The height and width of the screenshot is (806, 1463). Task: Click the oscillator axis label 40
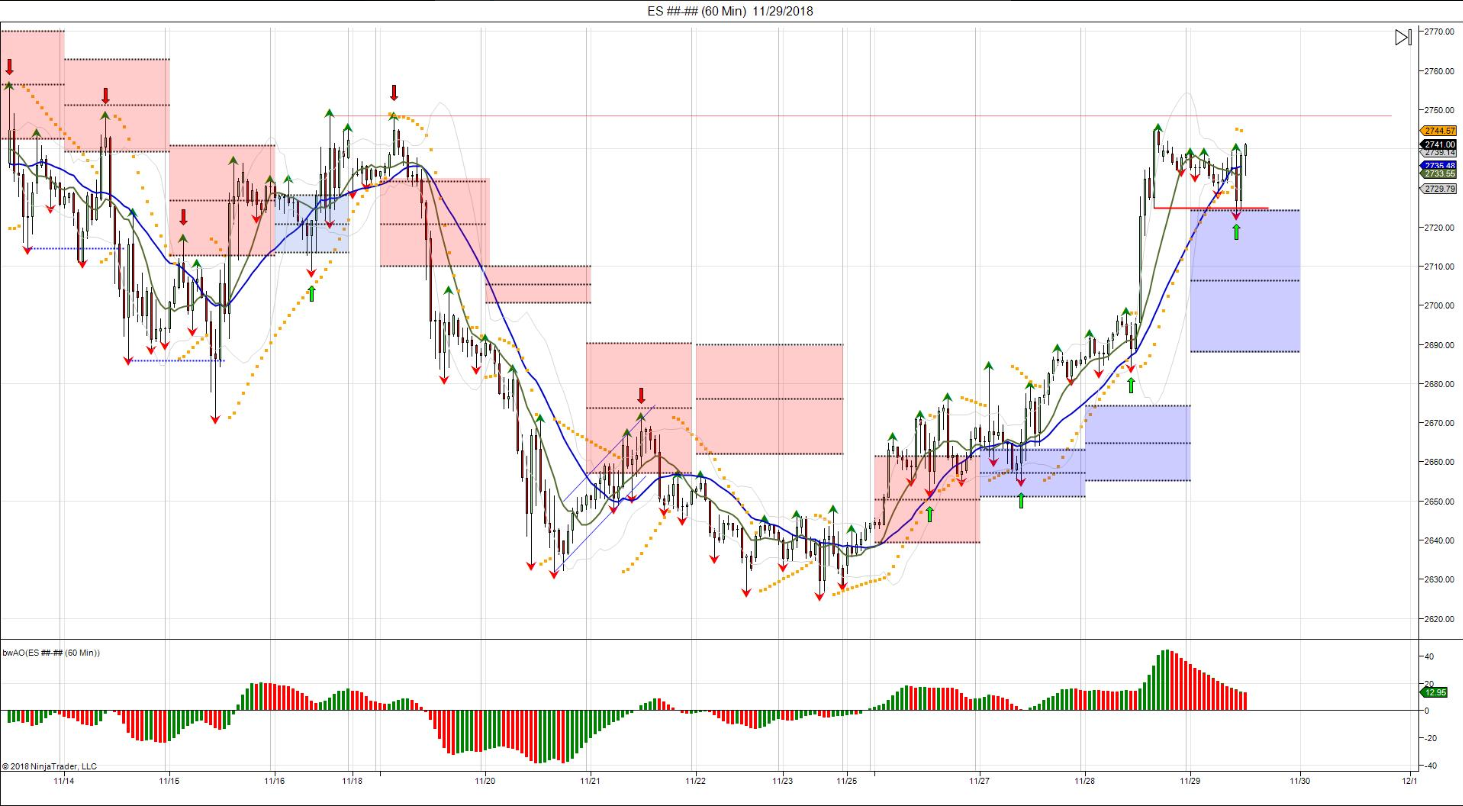click(1430, 656)
